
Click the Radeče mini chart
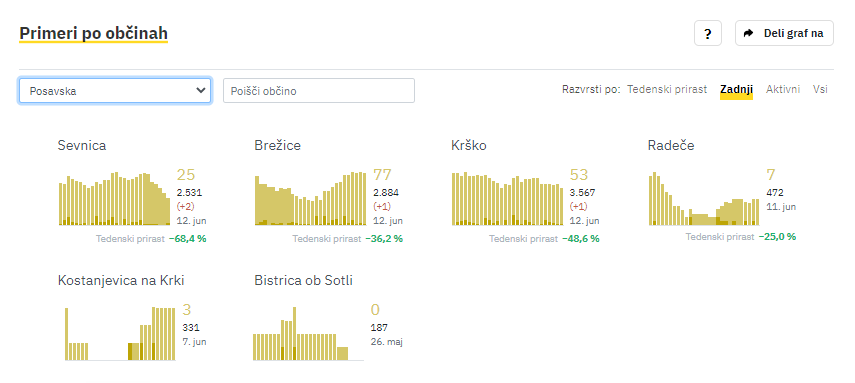point(704,199)
